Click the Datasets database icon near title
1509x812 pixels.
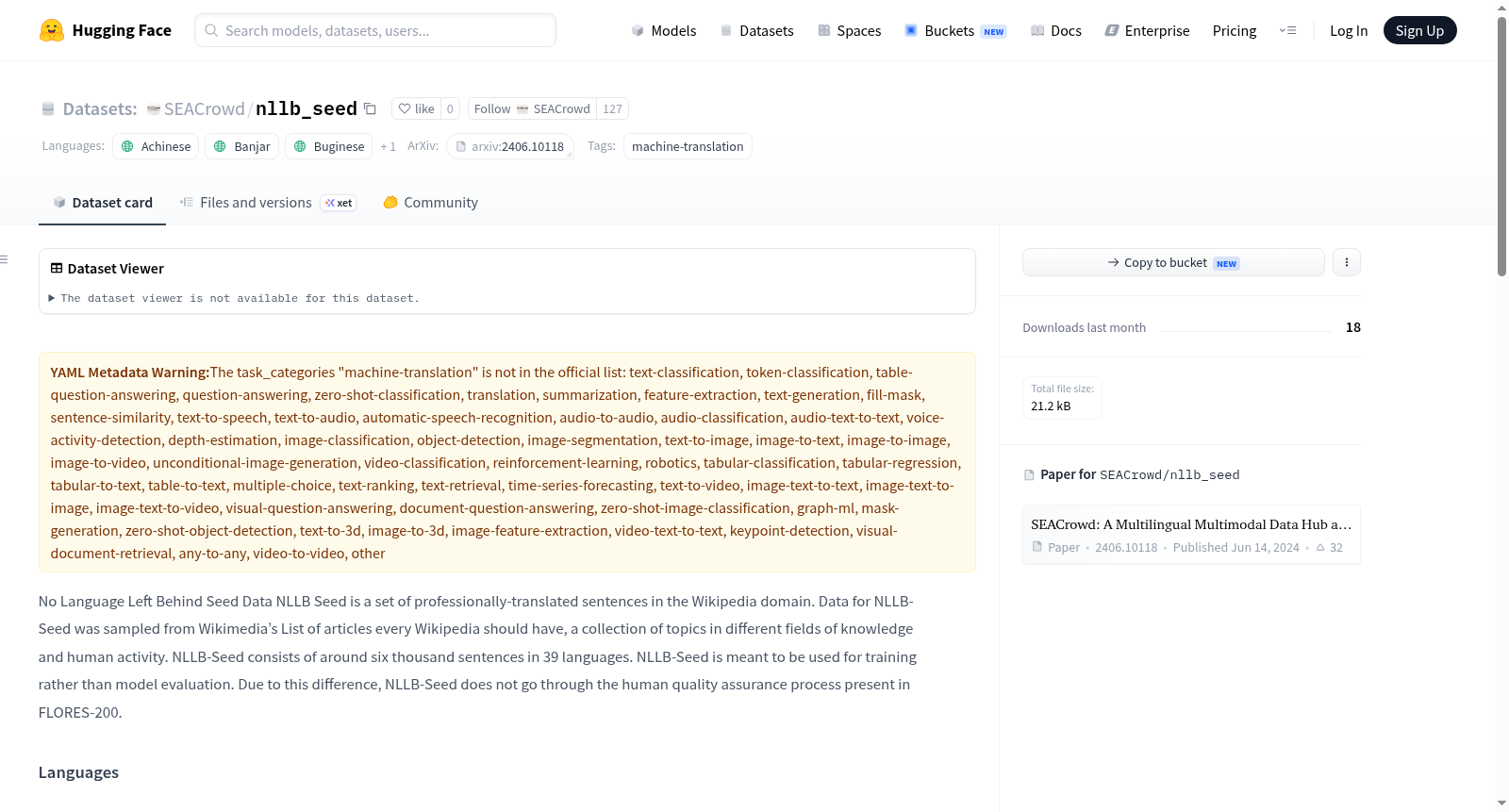point(48,109)
